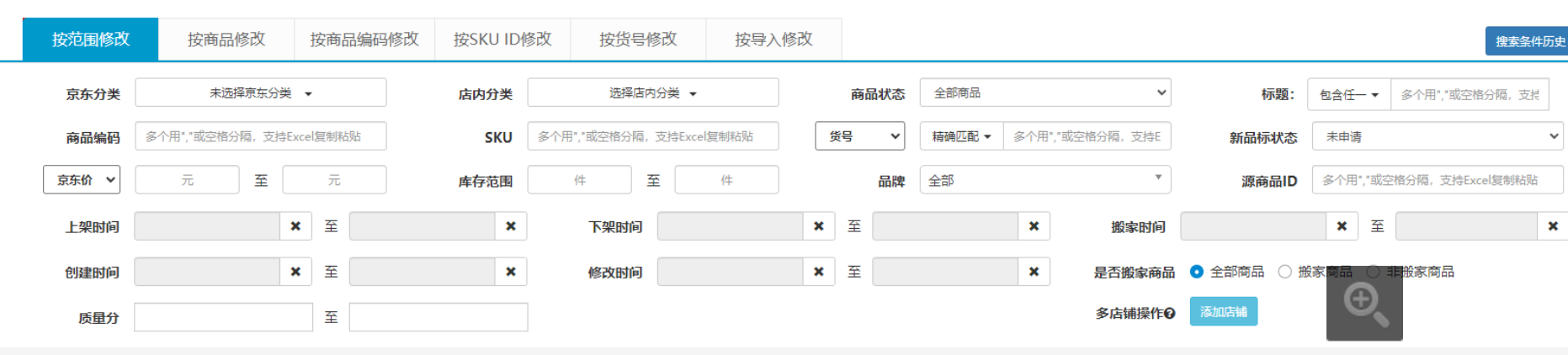The image size is (1568, 355).
Task: Switch to the 按SKU ID修改 tab
Action: click(x=502, y=40)
